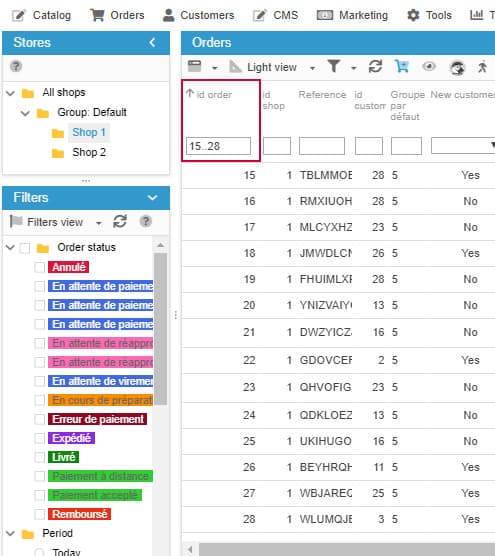Click the help question mark in Stores panel
The image size is (495, 556).
click(16, 66)
